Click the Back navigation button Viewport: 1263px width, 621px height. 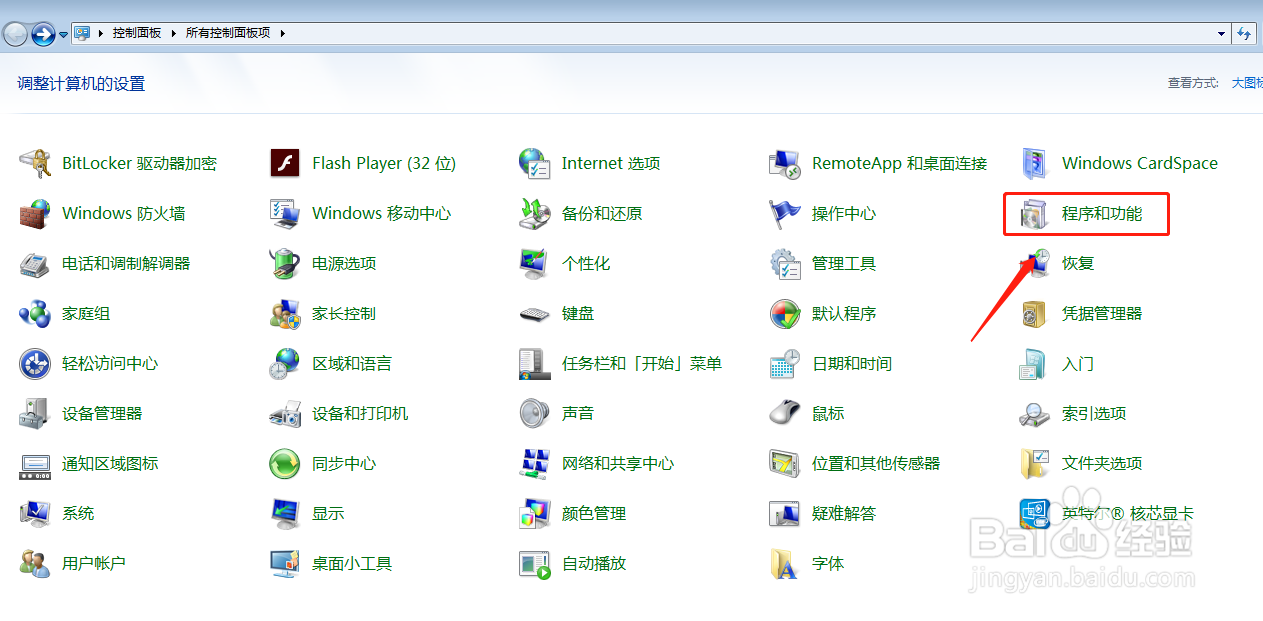15,34
